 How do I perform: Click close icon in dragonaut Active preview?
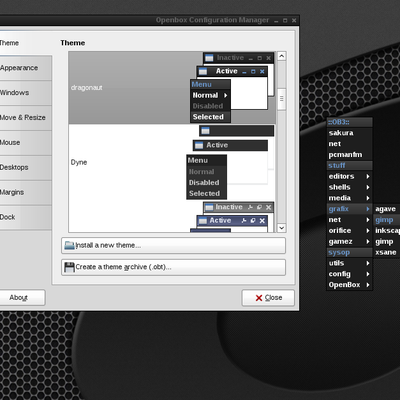point(262,71)
